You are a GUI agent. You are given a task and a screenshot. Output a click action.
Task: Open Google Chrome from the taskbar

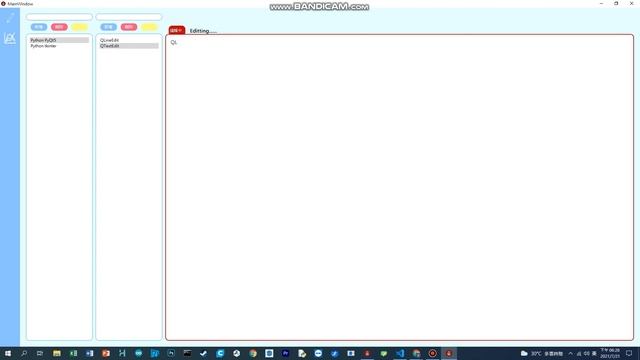pos(253,353)
